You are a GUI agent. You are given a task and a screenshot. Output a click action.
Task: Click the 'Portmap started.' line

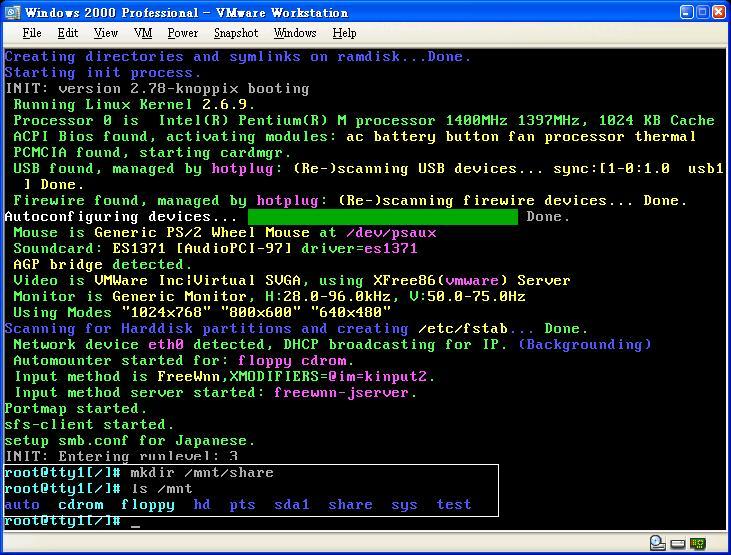(x=76, y=409)
